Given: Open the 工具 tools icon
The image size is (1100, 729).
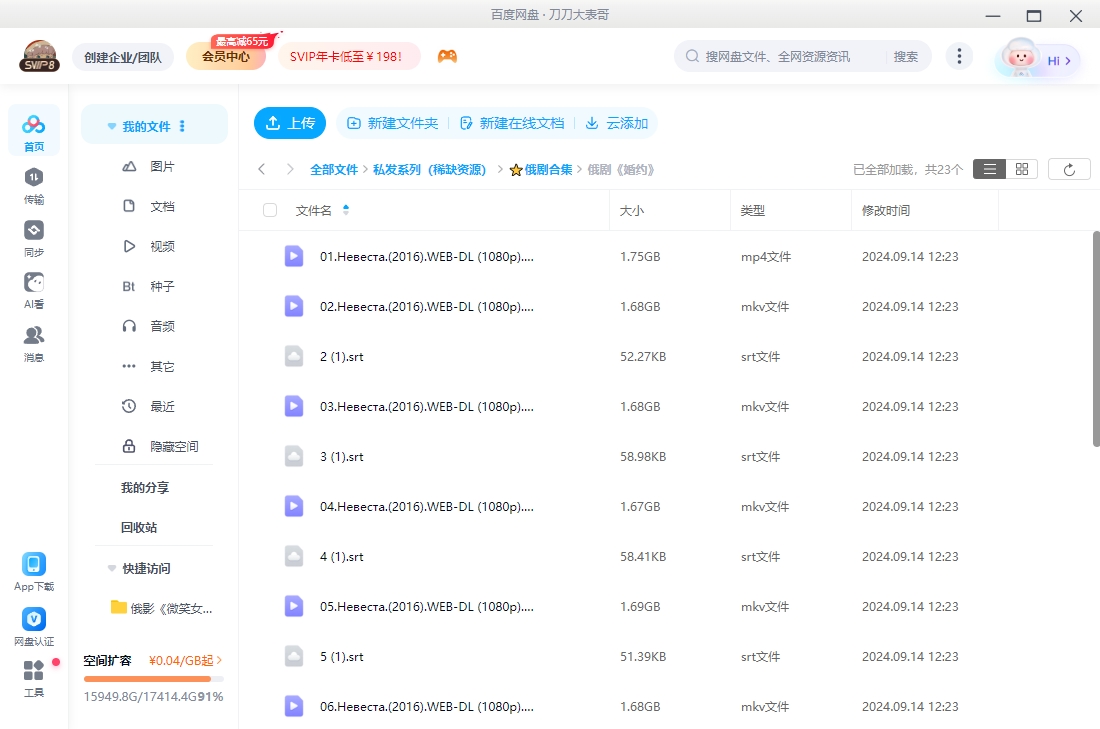Looking at the screenshot, I should point(34,671).
